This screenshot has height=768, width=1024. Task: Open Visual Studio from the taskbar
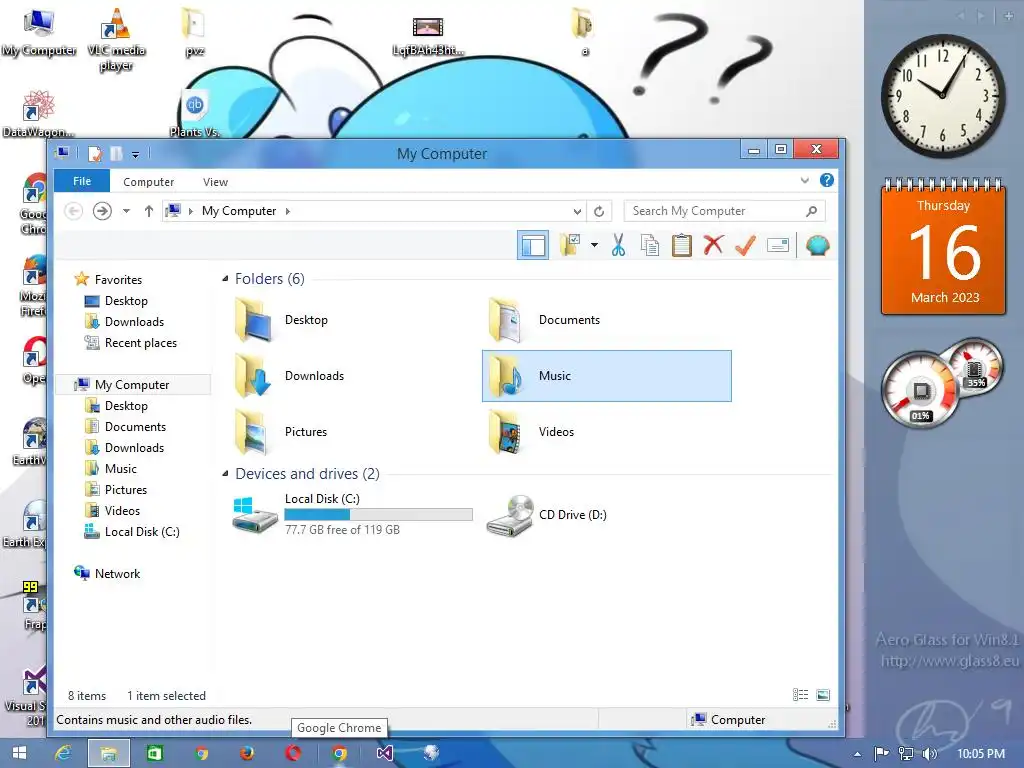[385, 753]
